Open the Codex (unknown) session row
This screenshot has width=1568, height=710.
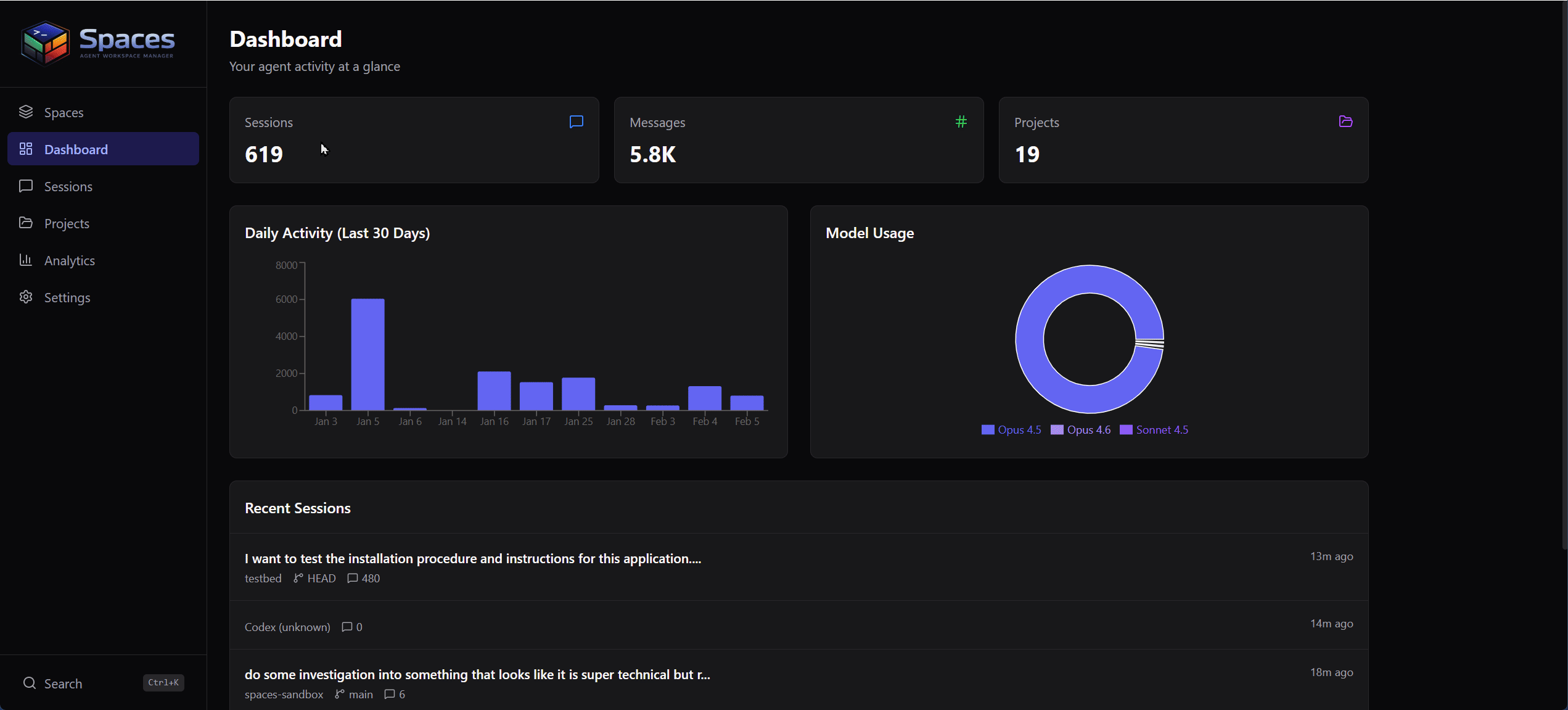click(287, 627)
